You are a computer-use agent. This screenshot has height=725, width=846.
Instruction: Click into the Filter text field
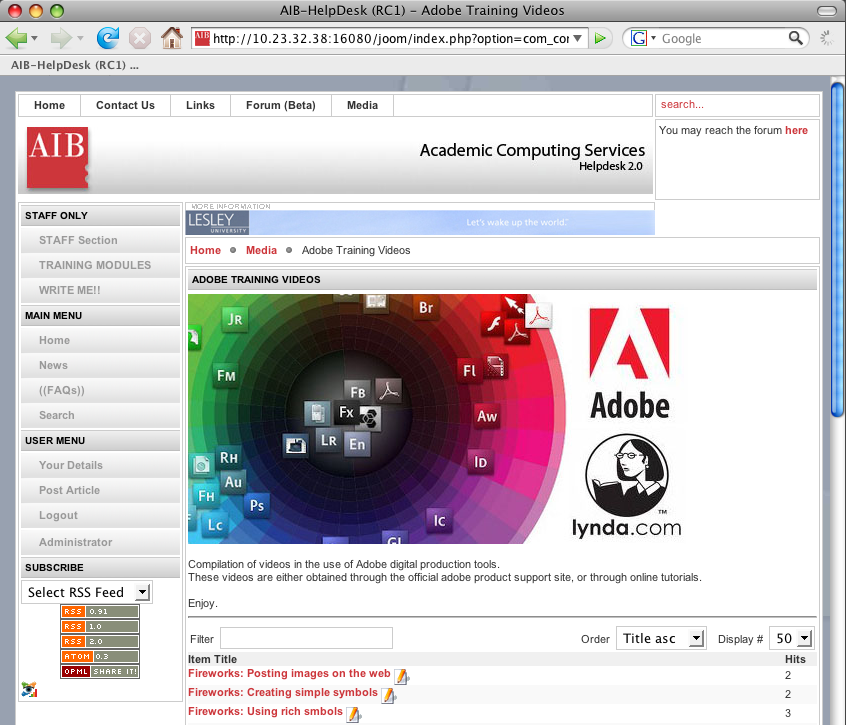pyautogui.click(x=306, y=638)
